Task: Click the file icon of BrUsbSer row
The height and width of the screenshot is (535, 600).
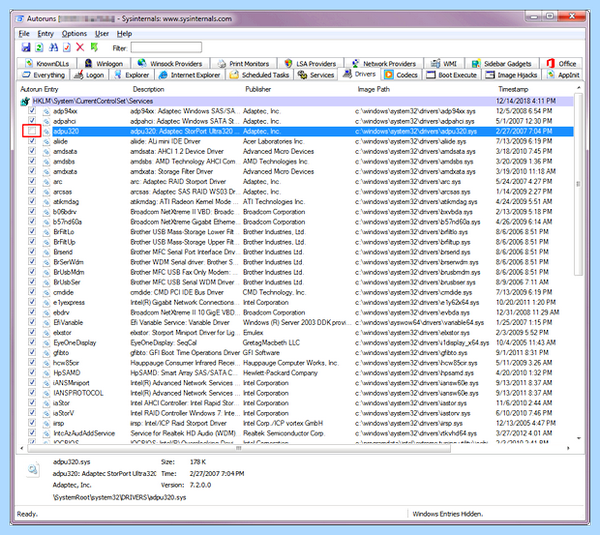Action: click(x=46, y=282)
